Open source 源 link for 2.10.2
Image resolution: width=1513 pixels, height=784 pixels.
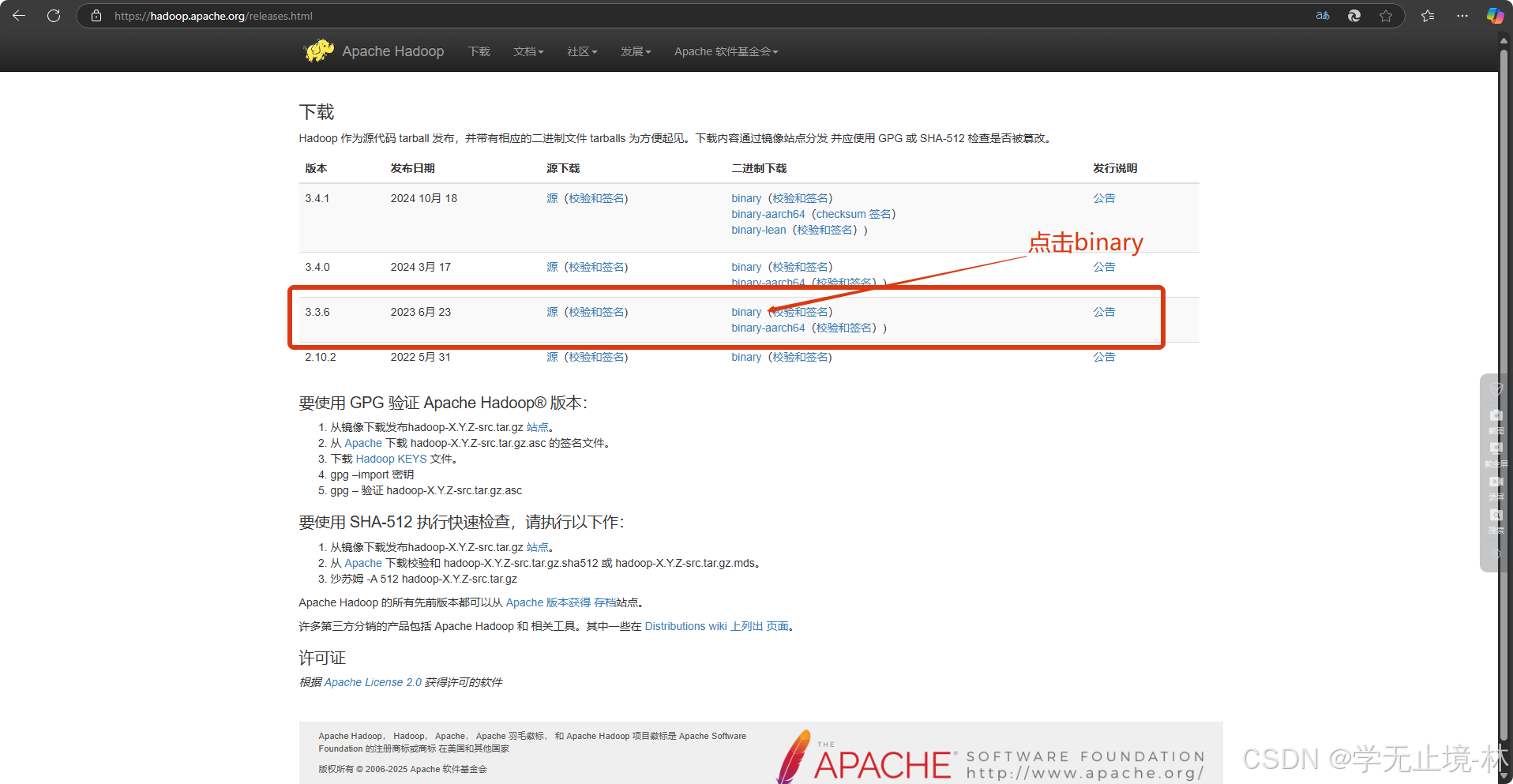(552, 357)
